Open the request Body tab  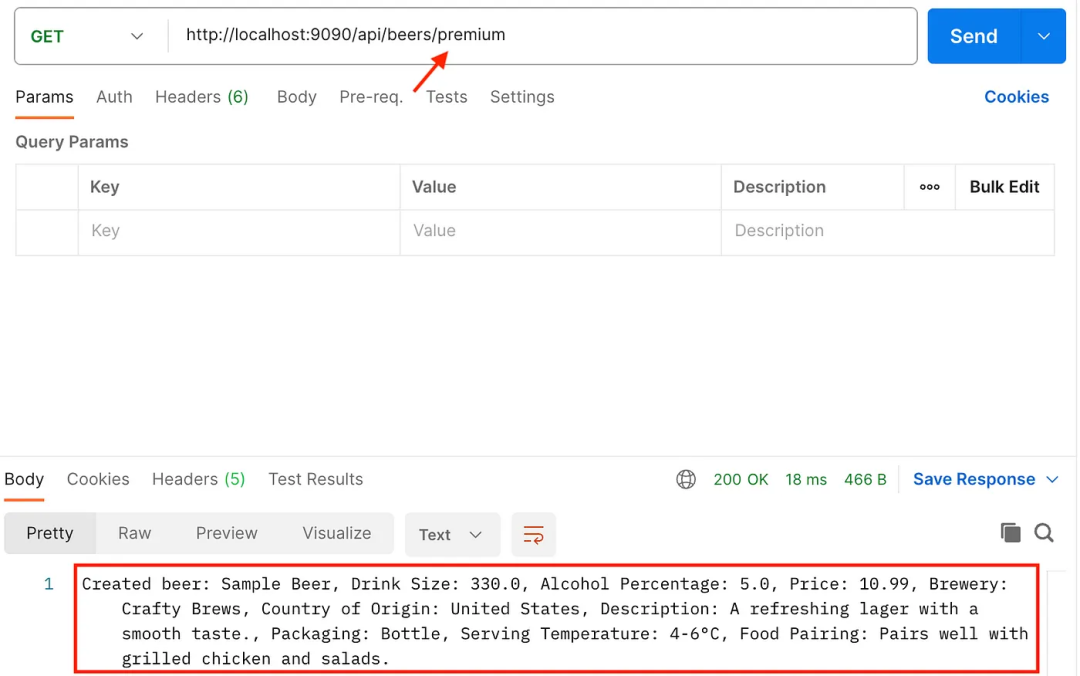(x=297, y=97)
